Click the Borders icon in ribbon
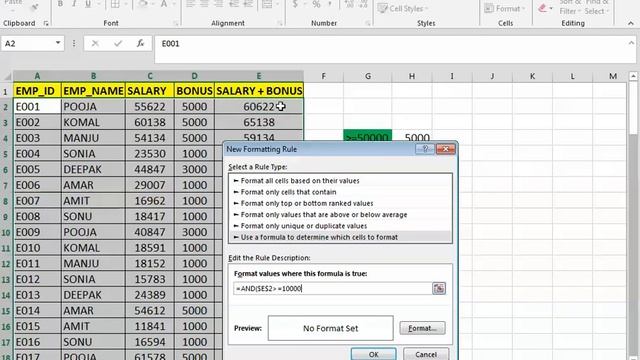The width and height of the screenshot is (640, 360). [x=116, y=4]
